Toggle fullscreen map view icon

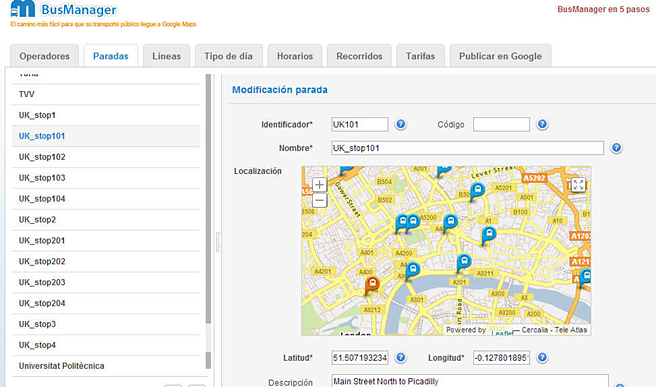click(578, 185)
